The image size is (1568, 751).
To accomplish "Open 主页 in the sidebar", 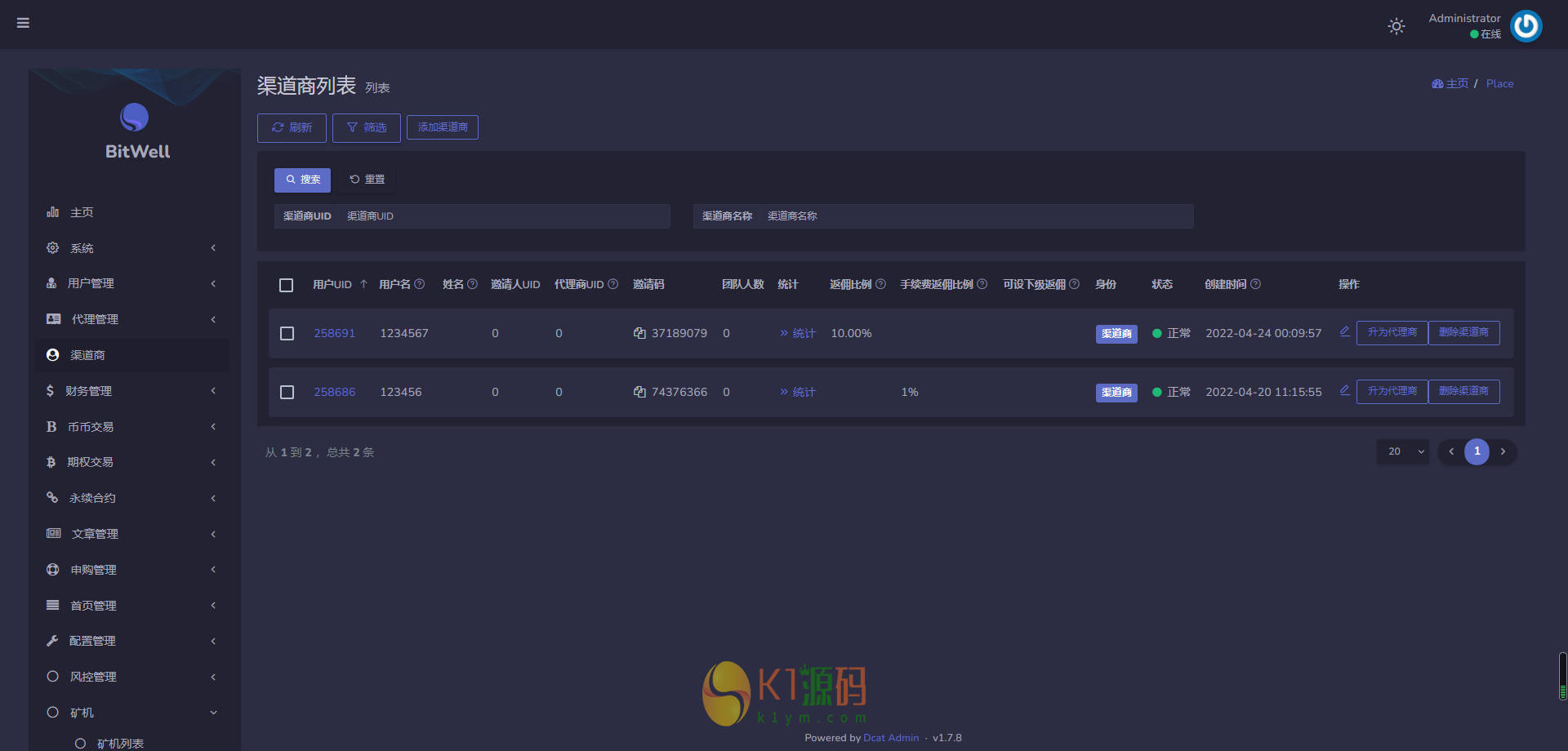I will coord(132,212).
